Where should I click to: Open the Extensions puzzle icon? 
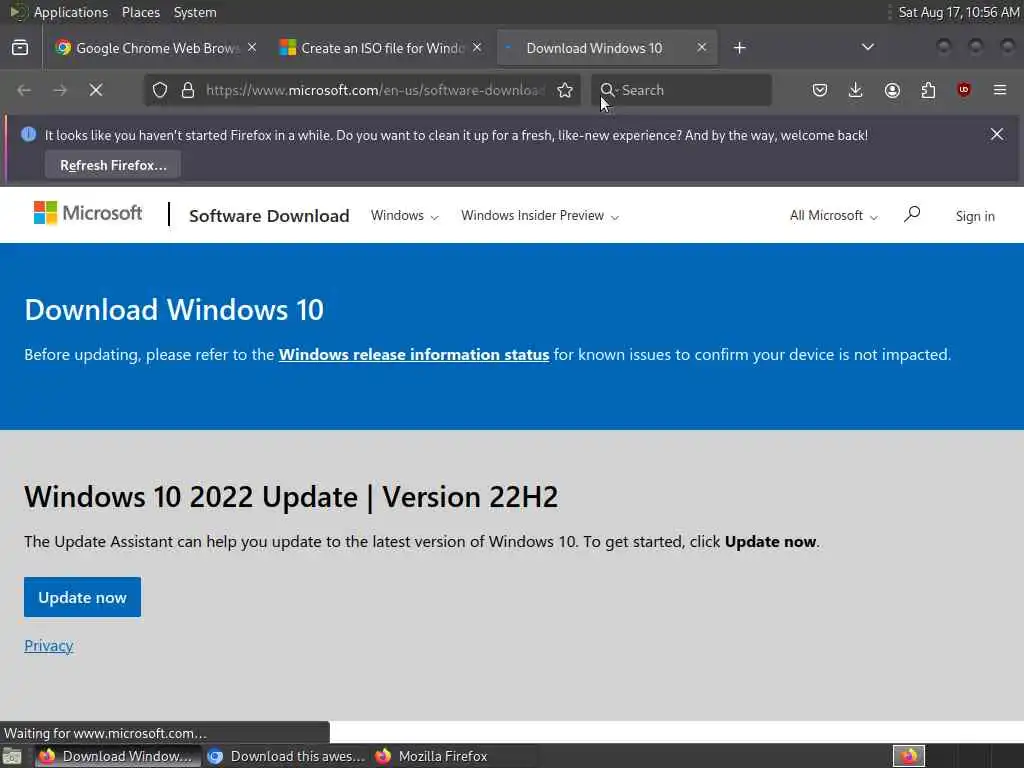click(928, 90)
